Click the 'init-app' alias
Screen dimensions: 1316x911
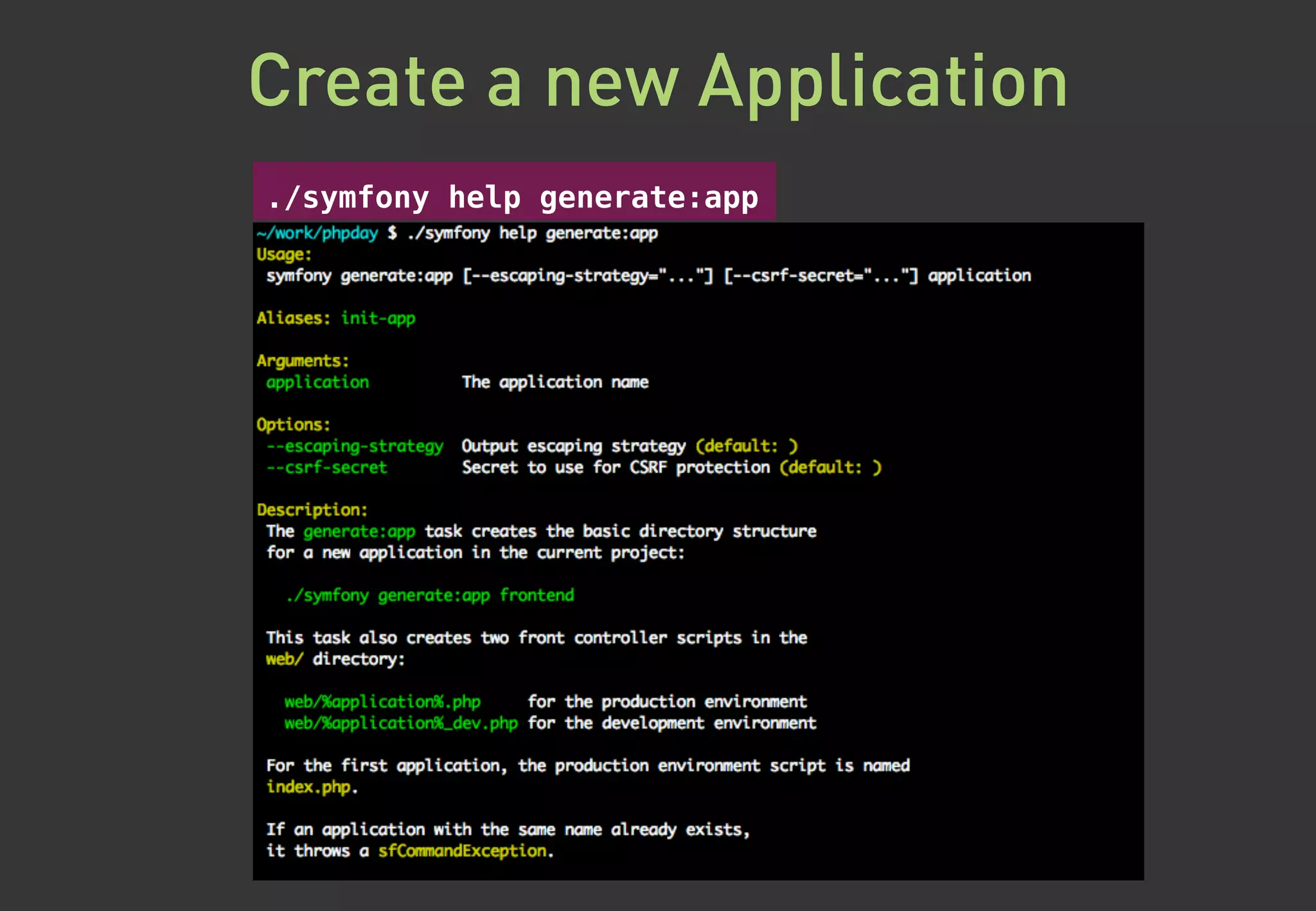click(x=378, y=319)
